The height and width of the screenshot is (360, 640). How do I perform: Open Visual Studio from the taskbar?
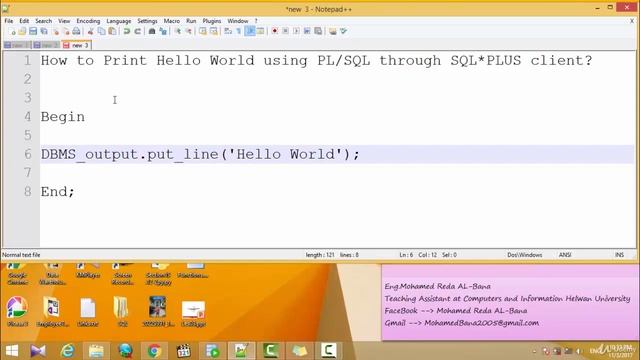38,351
